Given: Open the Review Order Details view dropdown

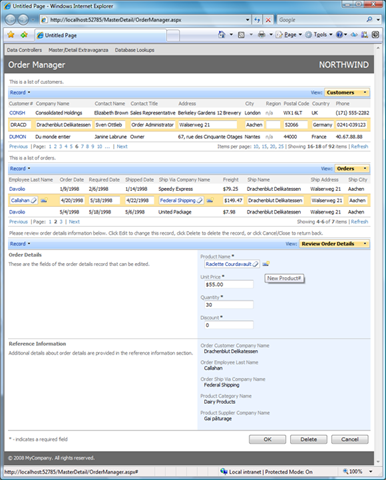Looking at the screenshot, I should [x=365, y=244].
